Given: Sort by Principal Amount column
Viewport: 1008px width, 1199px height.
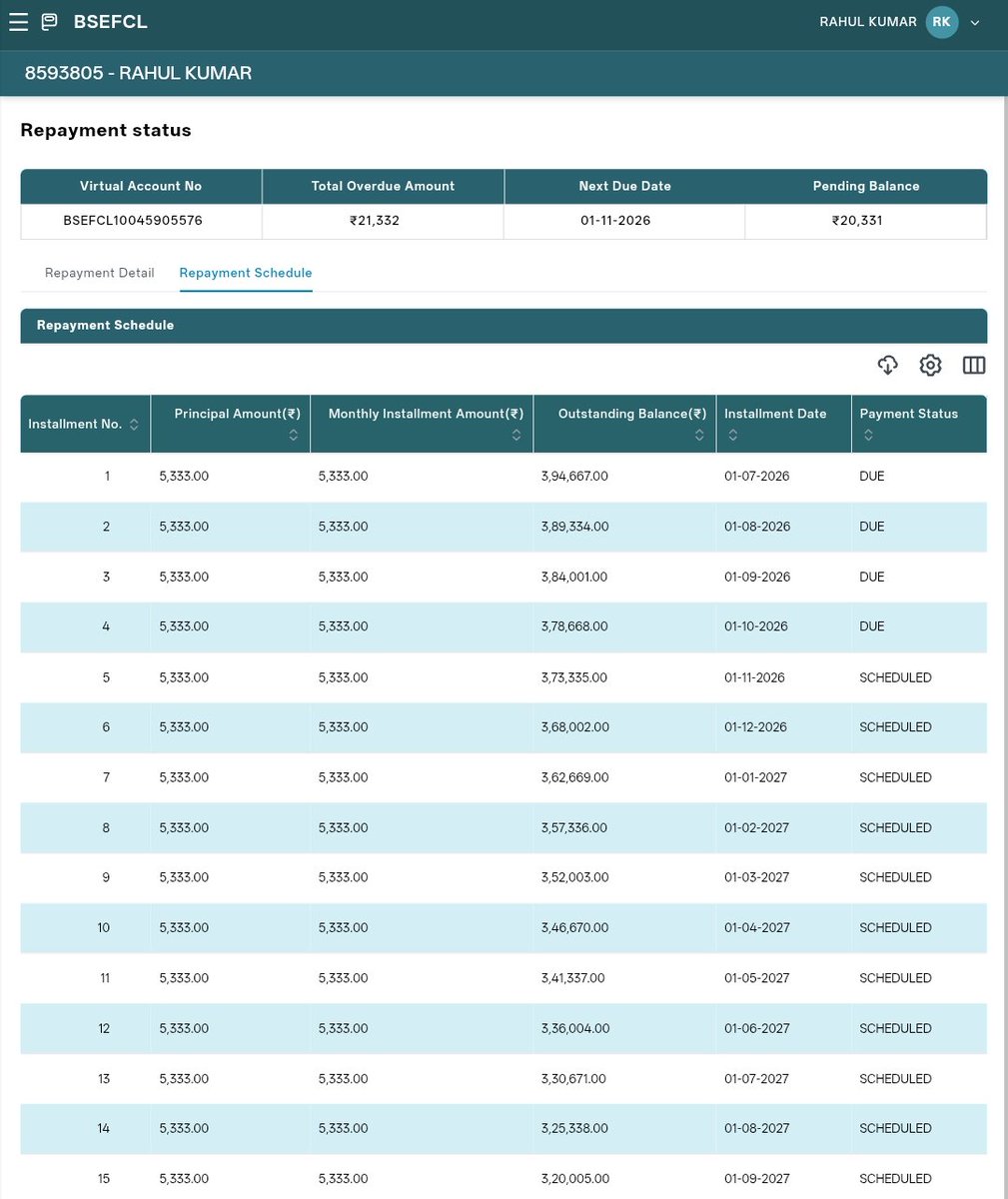Looking at the screenshot, I should pos(293,435).
